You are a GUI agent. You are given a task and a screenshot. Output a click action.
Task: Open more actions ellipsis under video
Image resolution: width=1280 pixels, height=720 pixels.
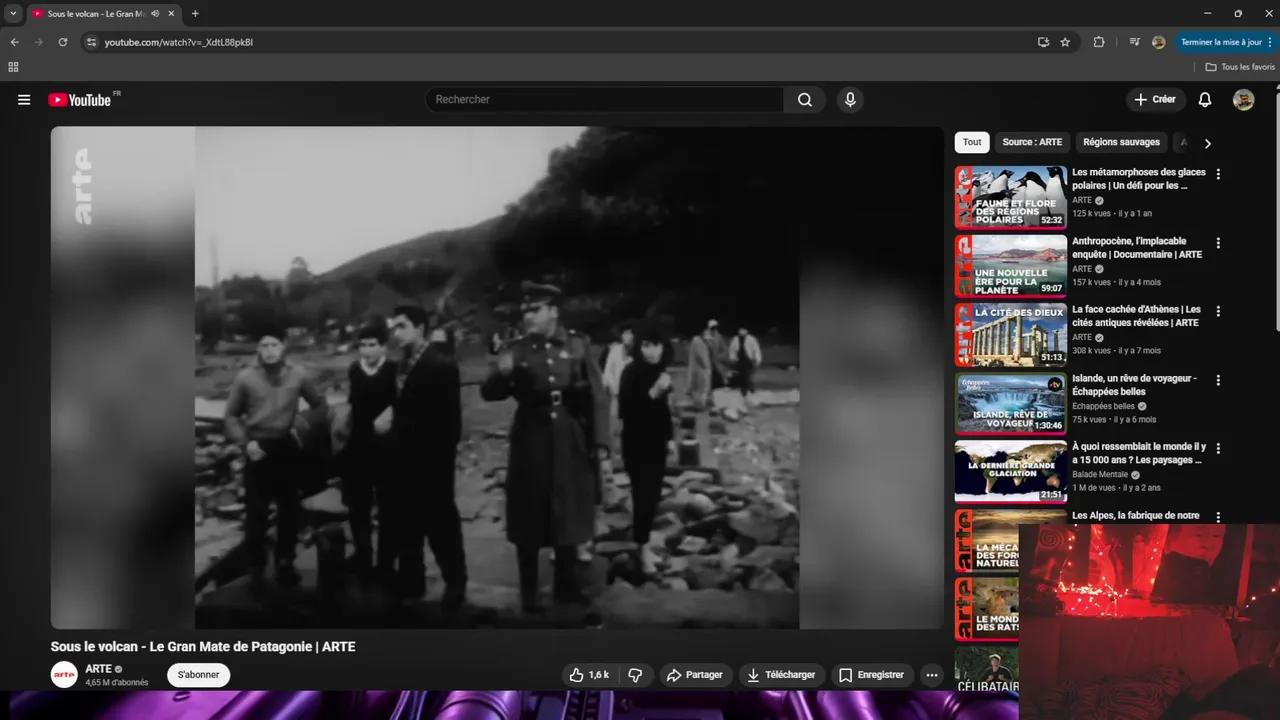click(932, 675)
